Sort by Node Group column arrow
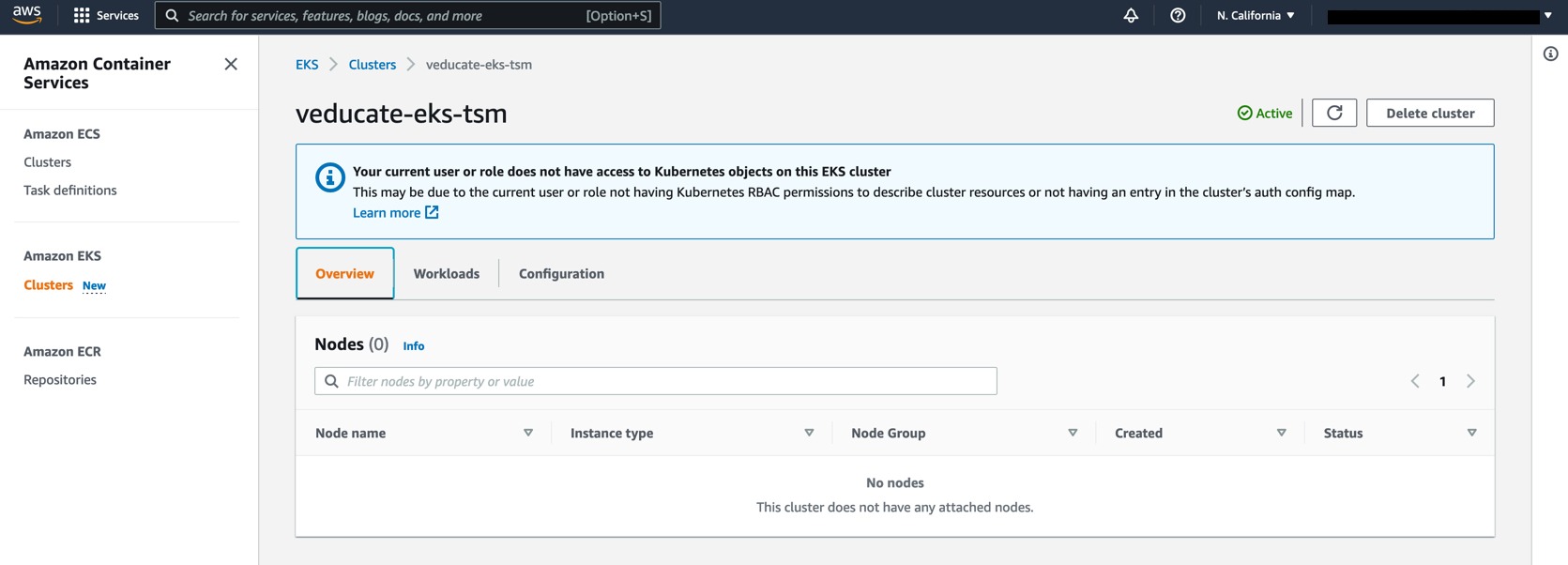The width and height of the screenshot is (1568, 565). 1073,433
